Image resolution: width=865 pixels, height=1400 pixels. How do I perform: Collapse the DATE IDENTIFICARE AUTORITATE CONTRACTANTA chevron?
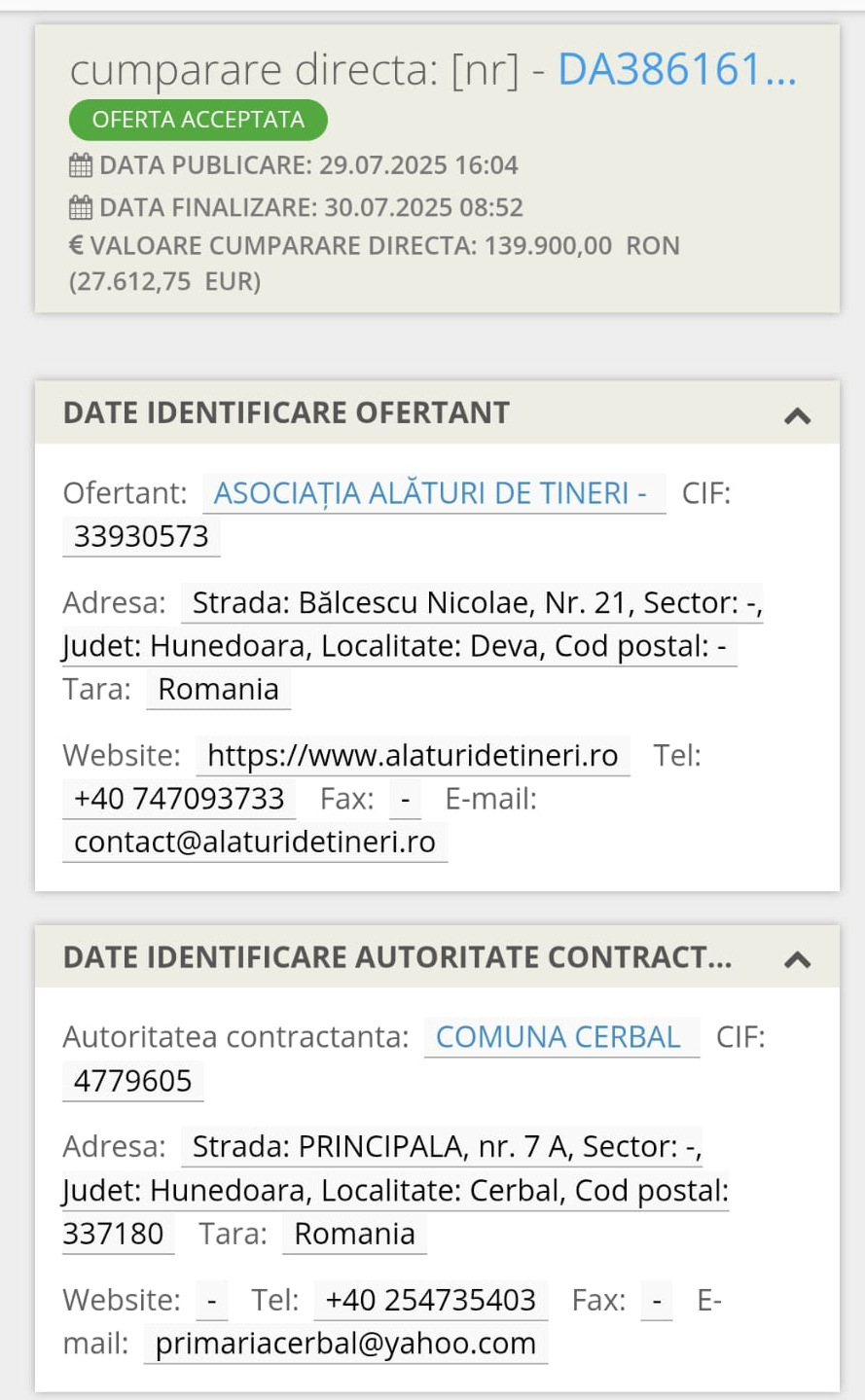[797, 959]
